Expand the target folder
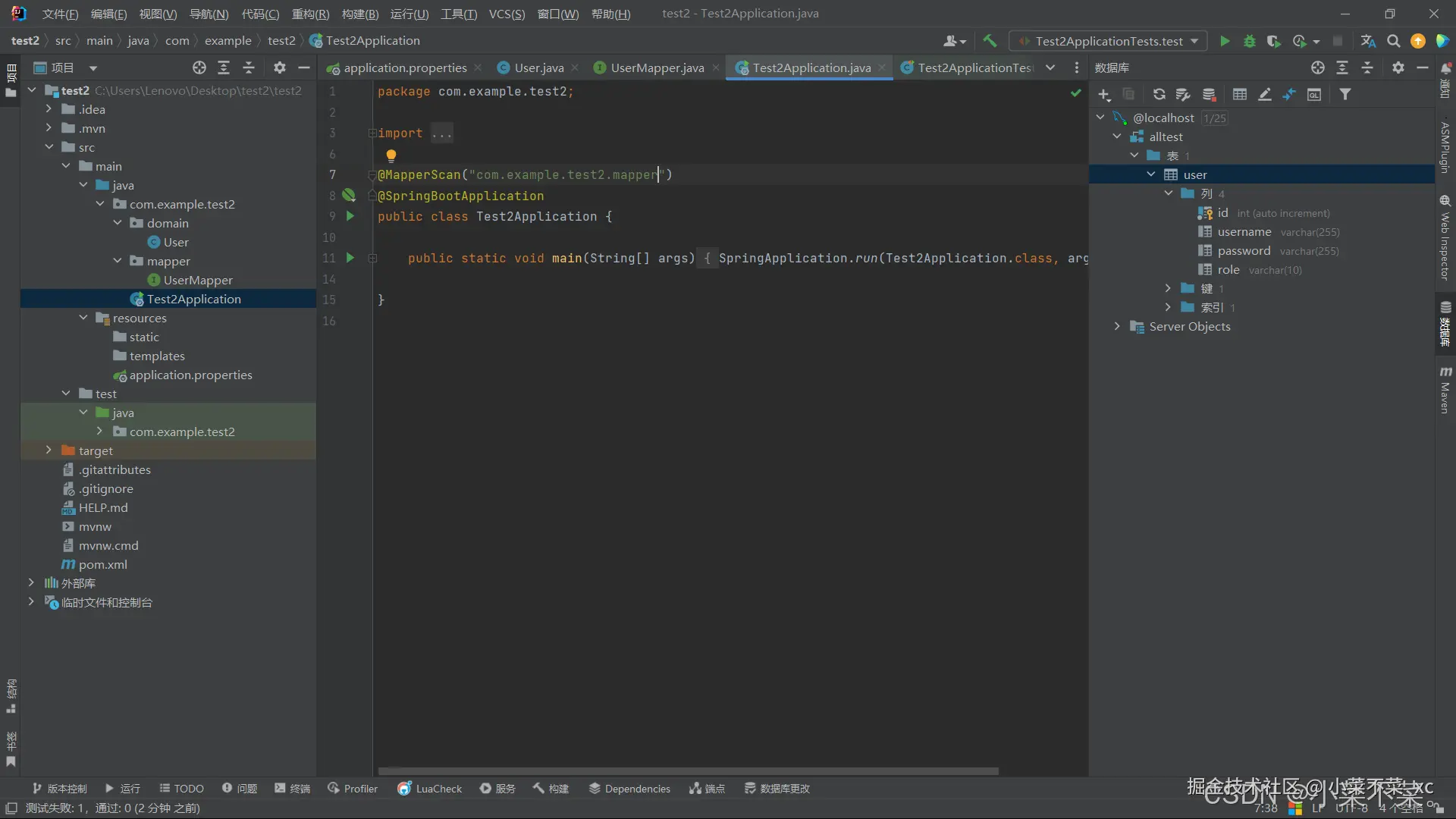 pyautogui.click(x=49, y=450)
